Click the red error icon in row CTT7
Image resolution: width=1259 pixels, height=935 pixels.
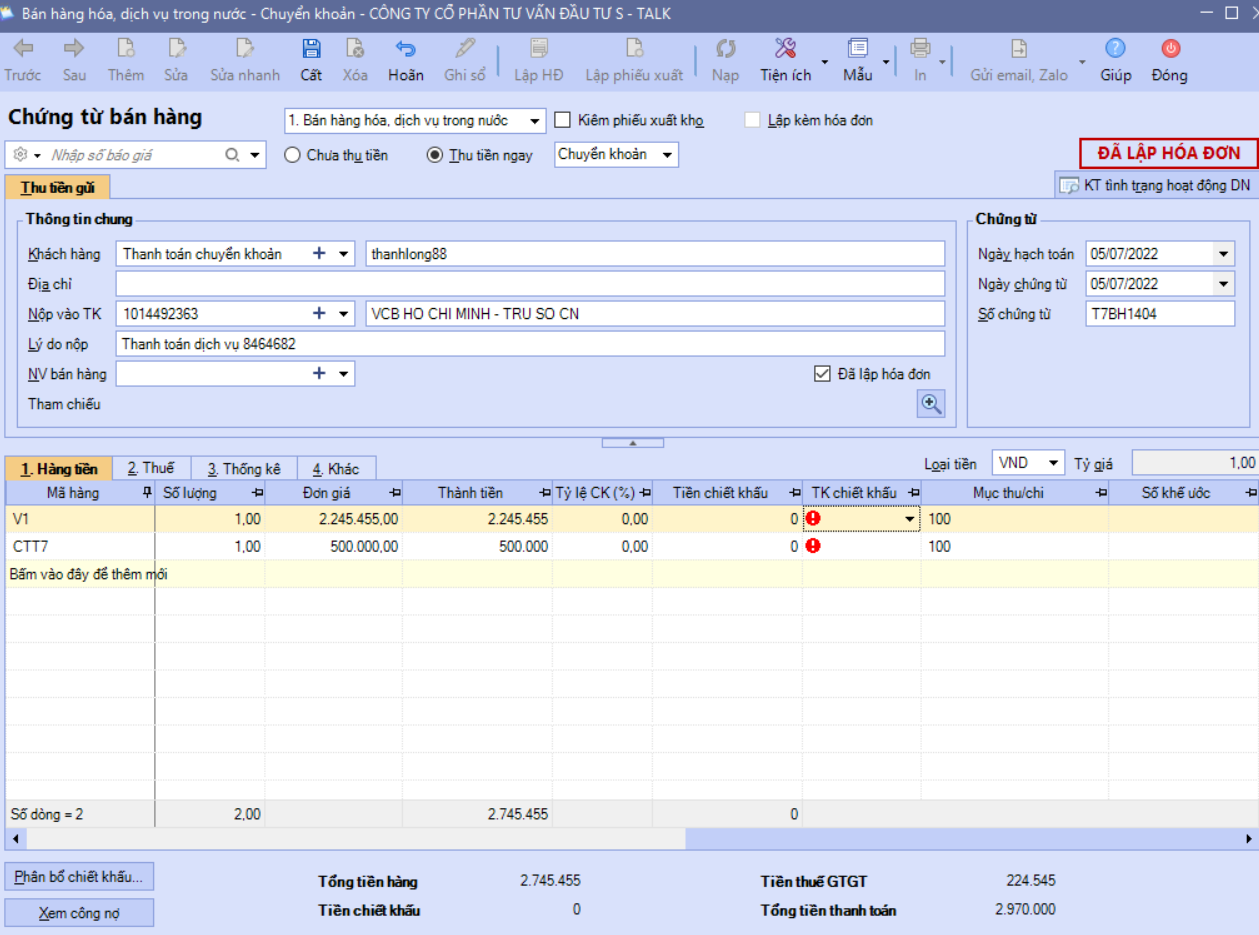pyautogui.click(x=813, y=546)
